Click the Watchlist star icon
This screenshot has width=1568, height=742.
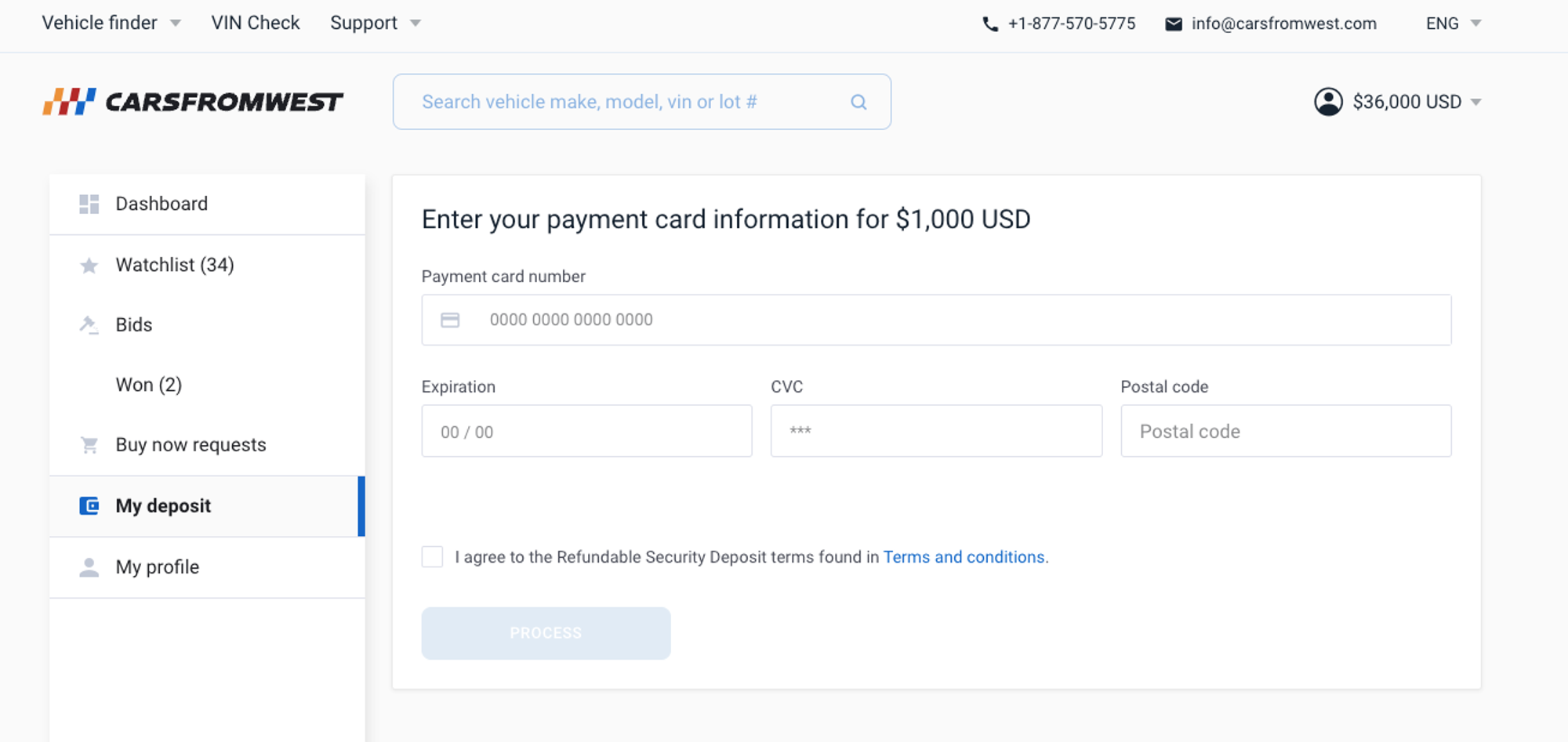coord(89,266)
